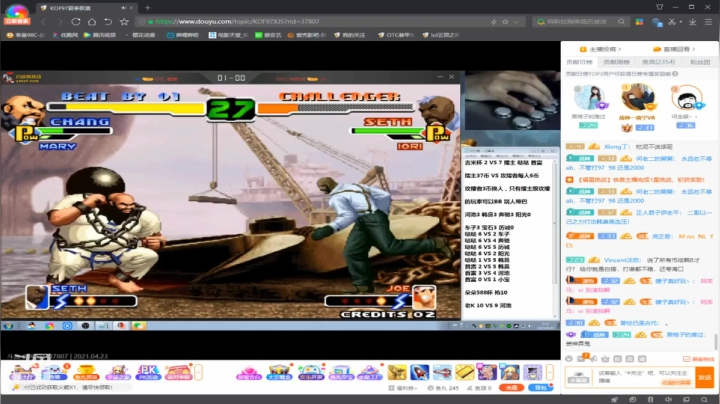Select the KOF97 browser tab
The width and height of the screenshot is (720, 404).
coord(86,8)
